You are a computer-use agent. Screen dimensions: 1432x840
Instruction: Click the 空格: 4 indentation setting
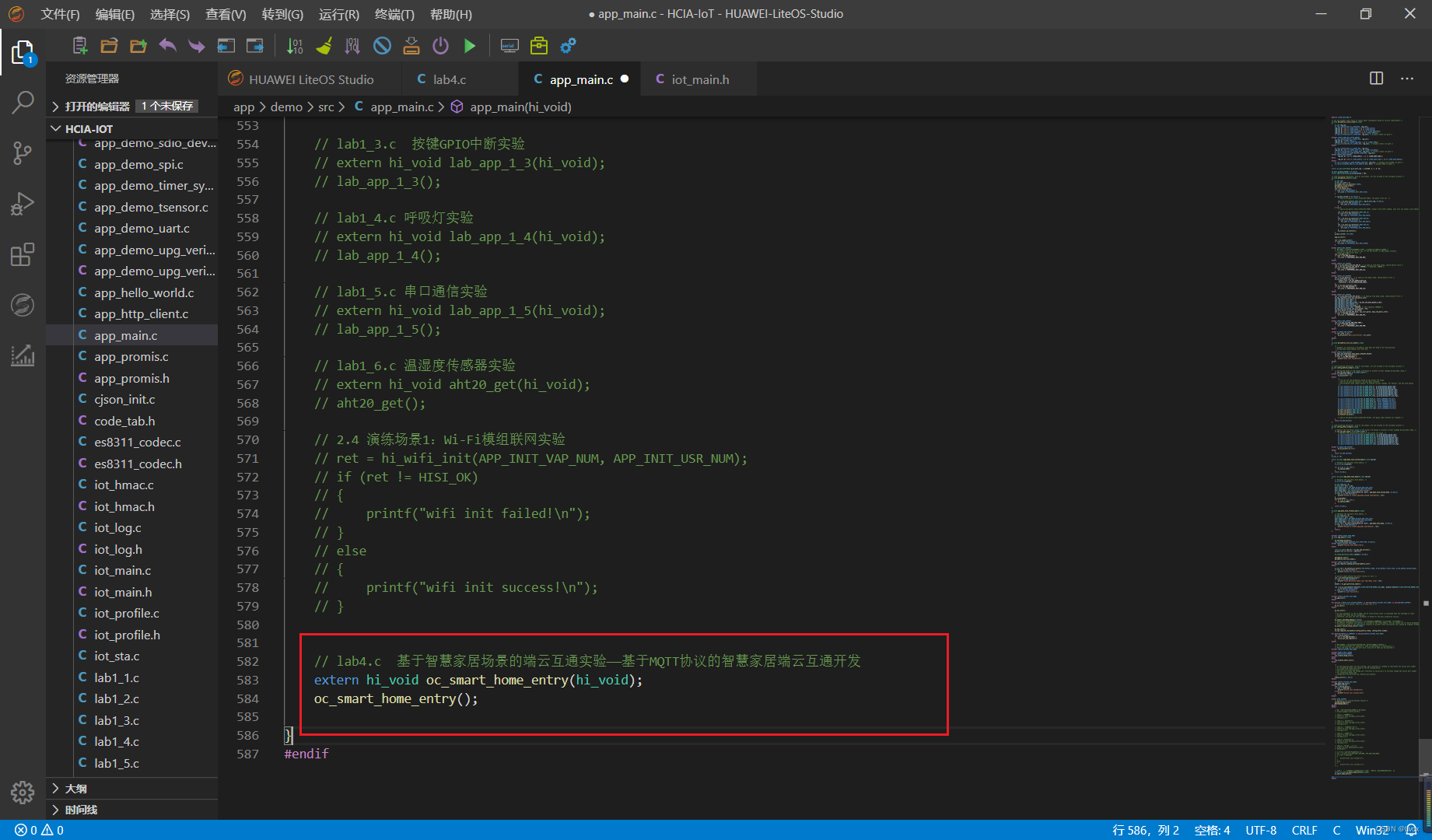tap(1212, 830)
